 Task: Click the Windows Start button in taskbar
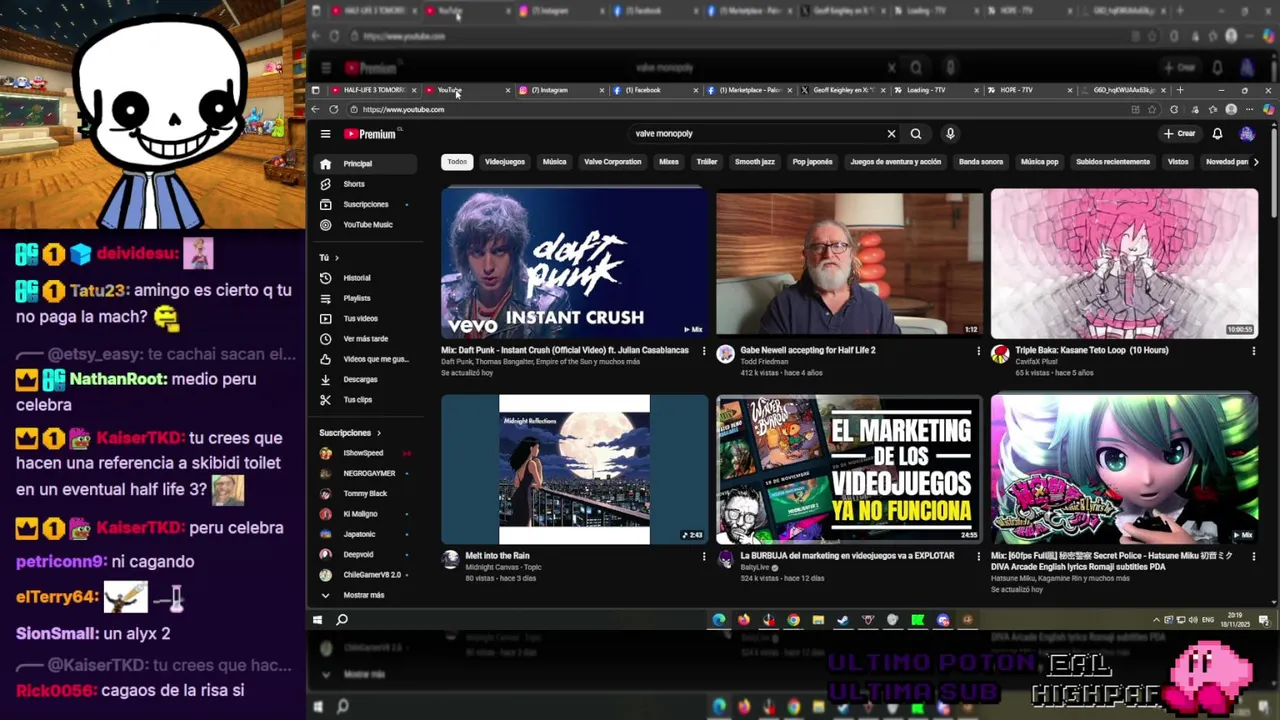pos(318,620)
